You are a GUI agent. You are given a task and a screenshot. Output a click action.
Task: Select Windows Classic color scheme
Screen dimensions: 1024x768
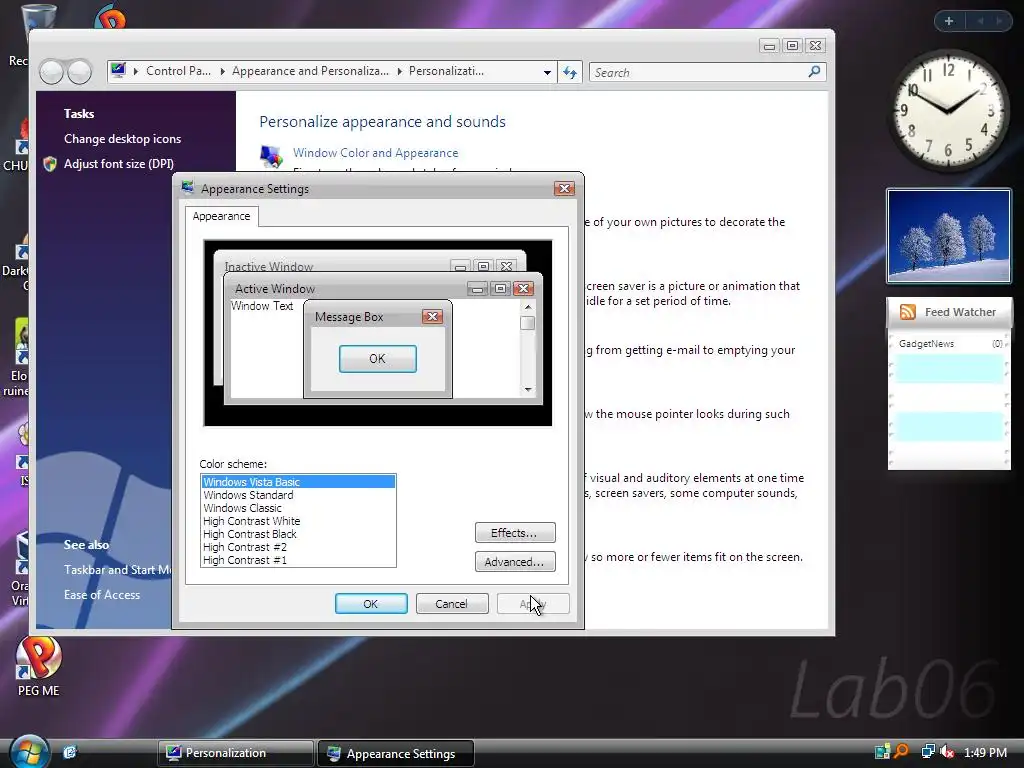(298, 508)
